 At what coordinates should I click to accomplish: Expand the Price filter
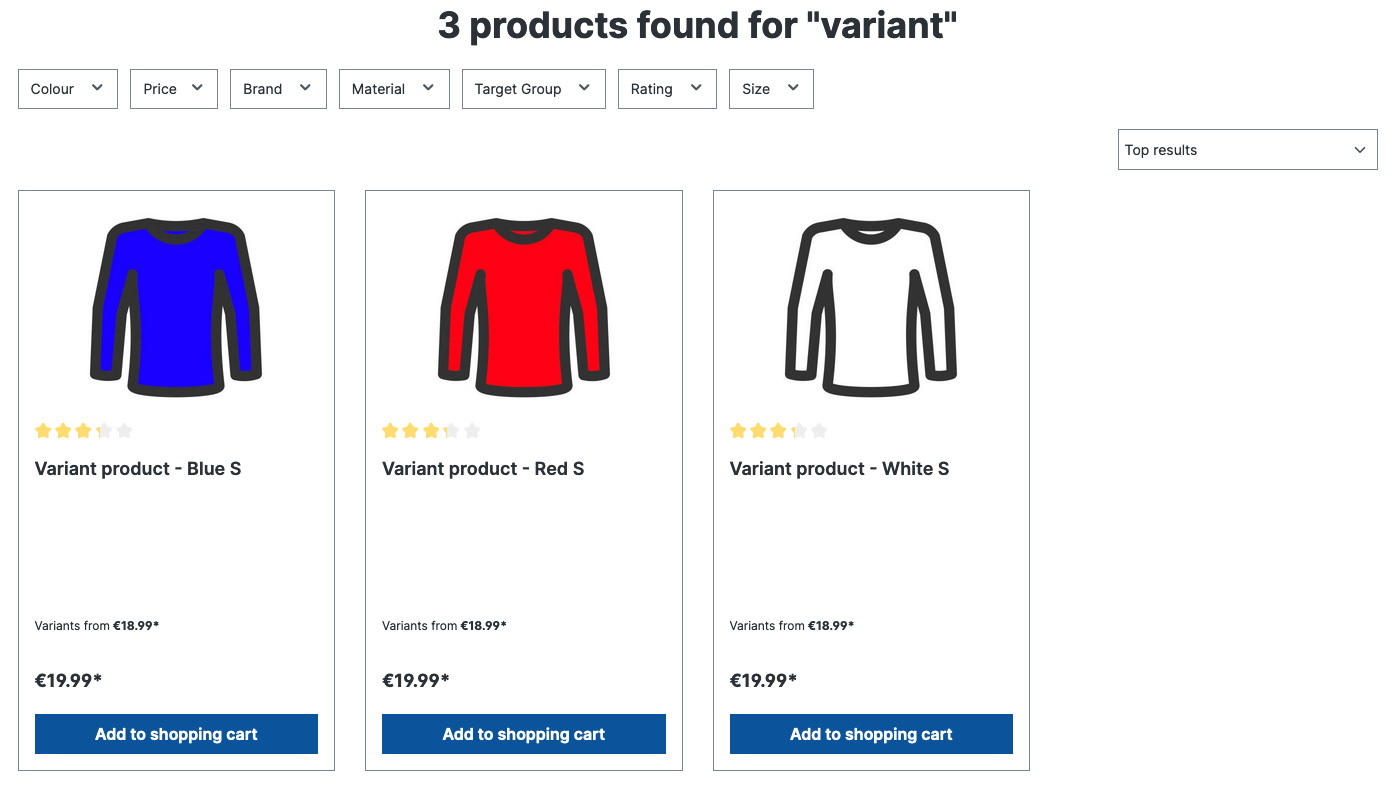click(174, 89)
